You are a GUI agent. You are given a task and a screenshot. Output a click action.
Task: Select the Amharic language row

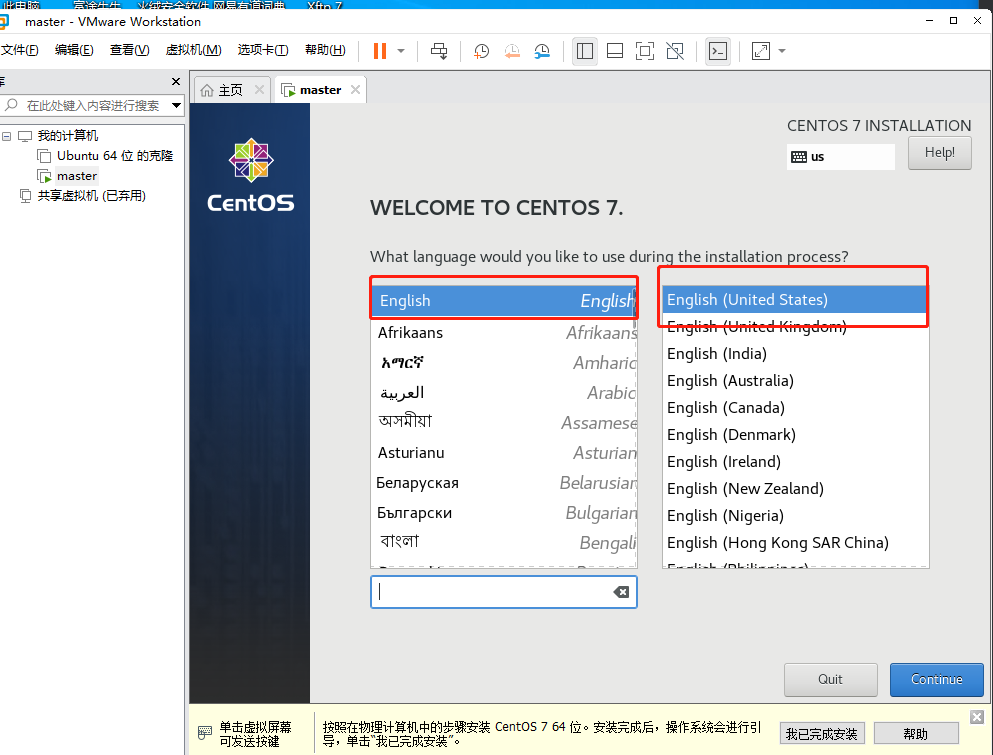[x=504, y=362]
